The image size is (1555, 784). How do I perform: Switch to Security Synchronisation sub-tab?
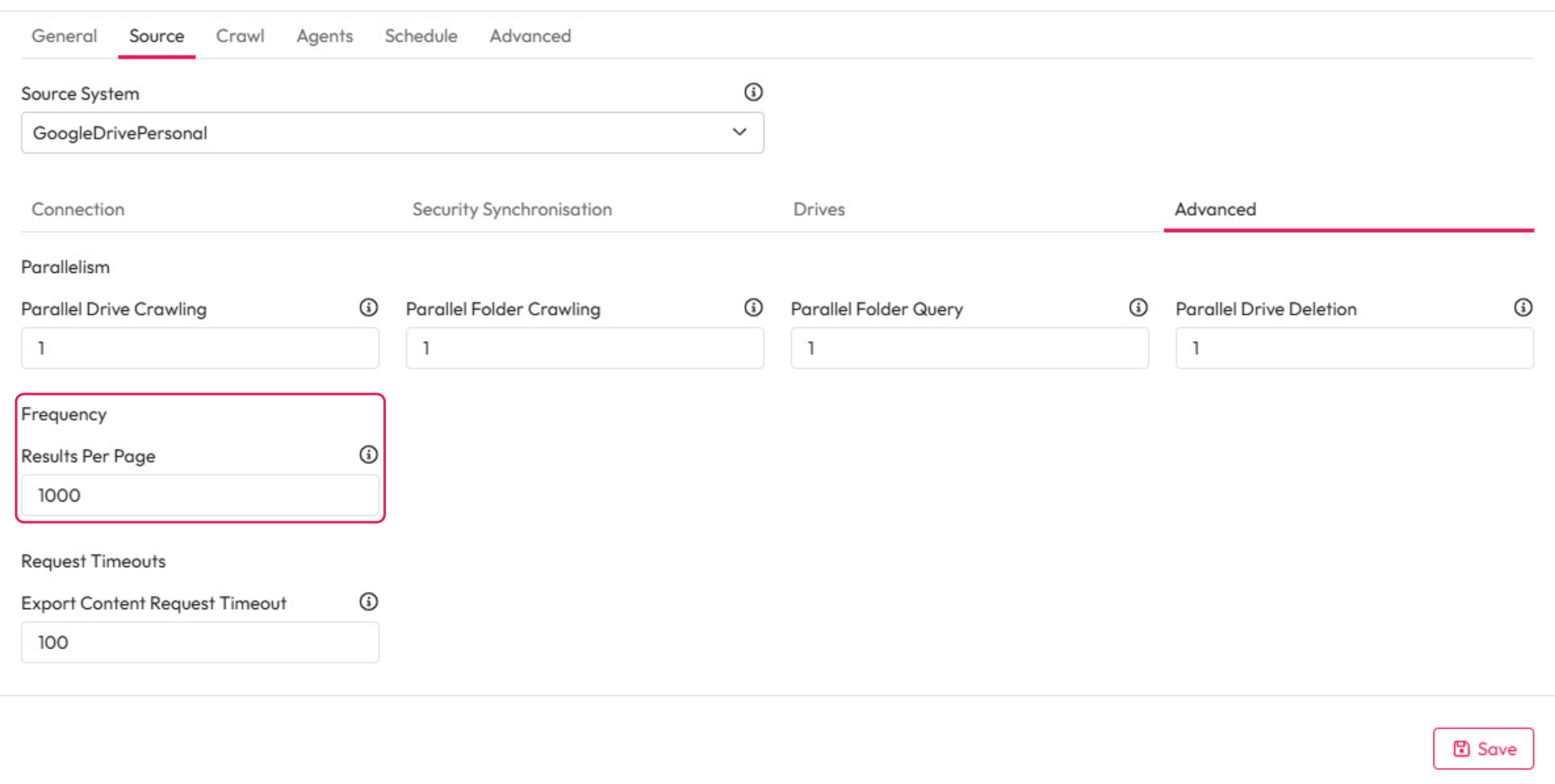[x=512, y=209]
